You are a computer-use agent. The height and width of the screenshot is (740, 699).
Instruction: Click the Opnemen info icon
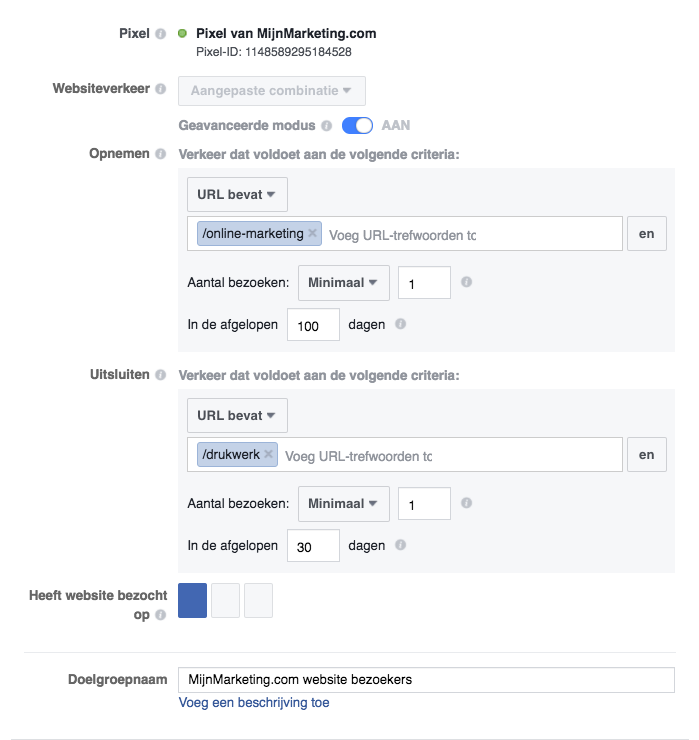160,154
